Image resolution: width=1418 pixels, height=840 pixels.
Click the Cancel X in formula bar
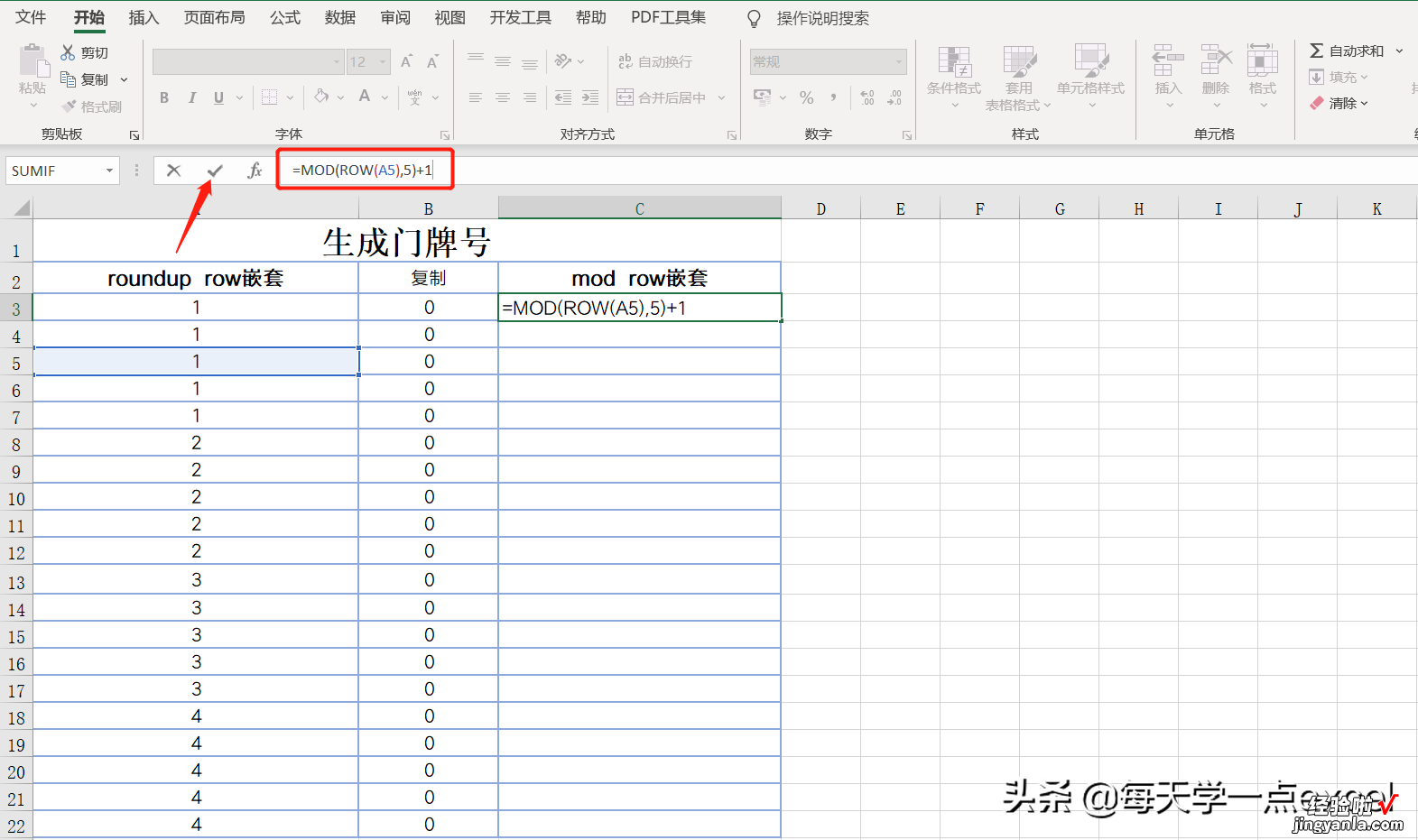pyautogui.click(x=173, y=171)
